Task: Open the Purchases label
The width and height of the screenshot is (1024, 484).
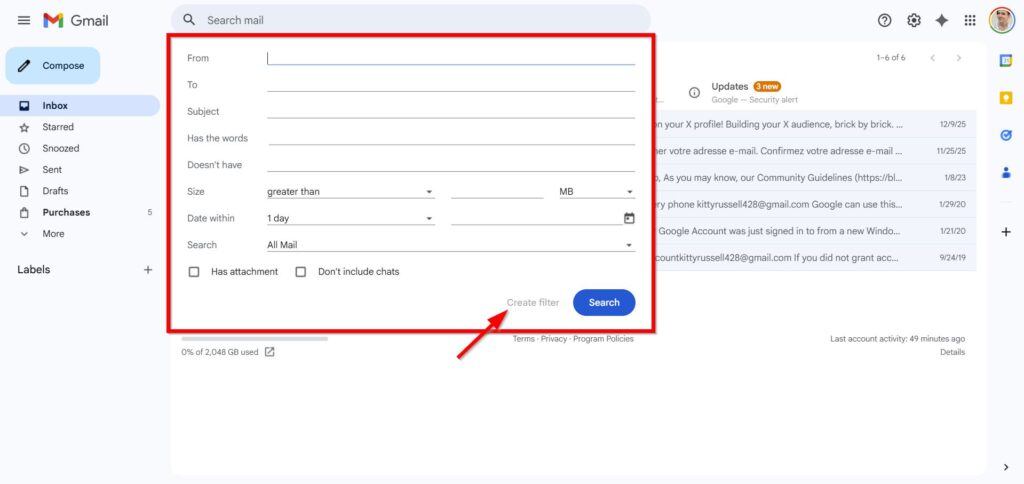Action: (80, 212)
